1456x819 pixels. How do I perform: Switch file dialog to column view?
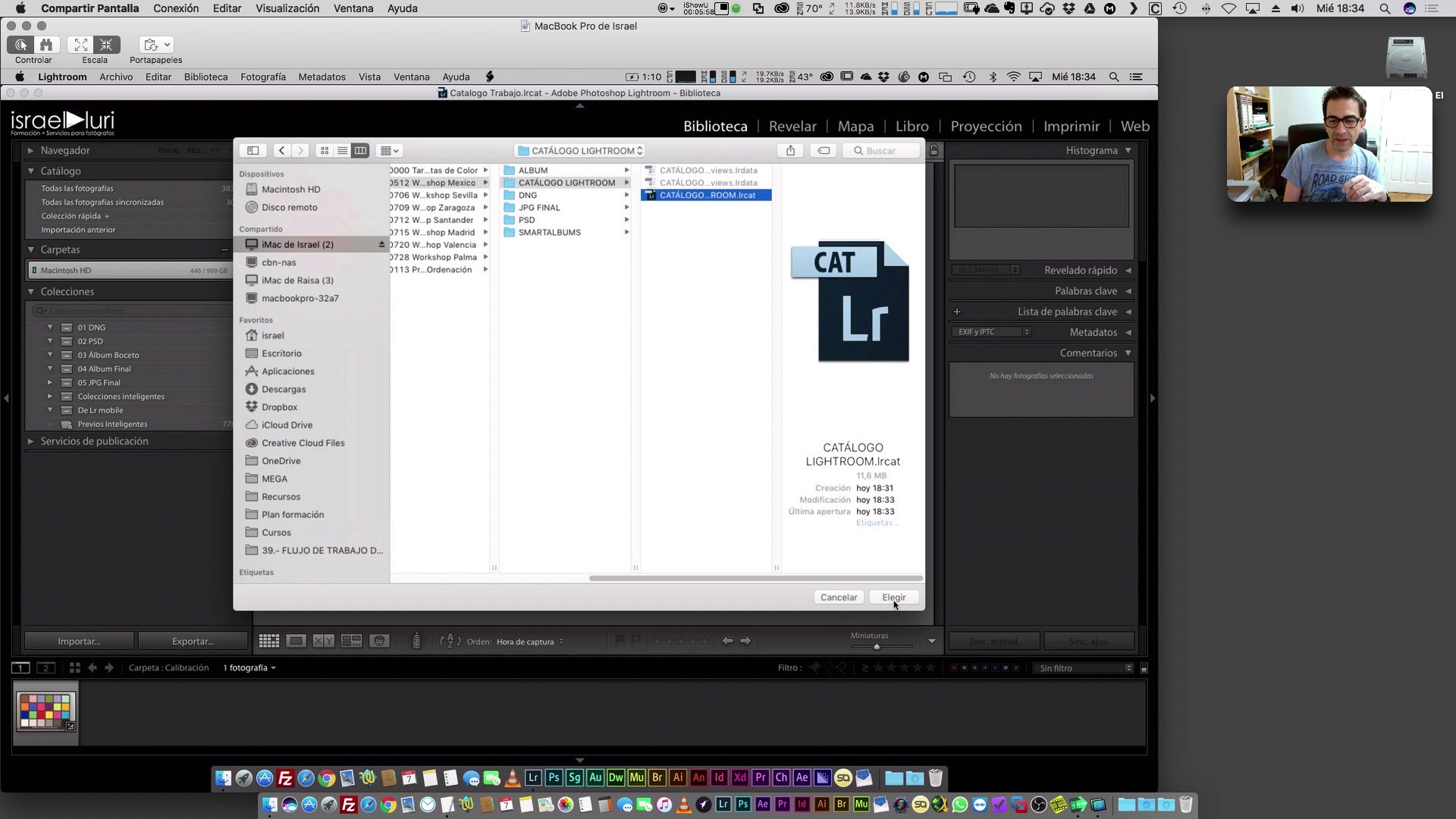pos(360,150)
